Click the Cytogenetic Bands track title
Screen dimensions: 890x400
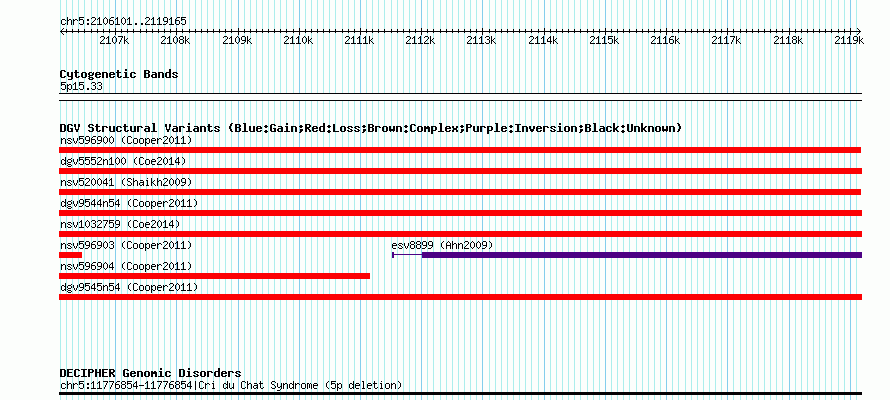click(119, 74)
